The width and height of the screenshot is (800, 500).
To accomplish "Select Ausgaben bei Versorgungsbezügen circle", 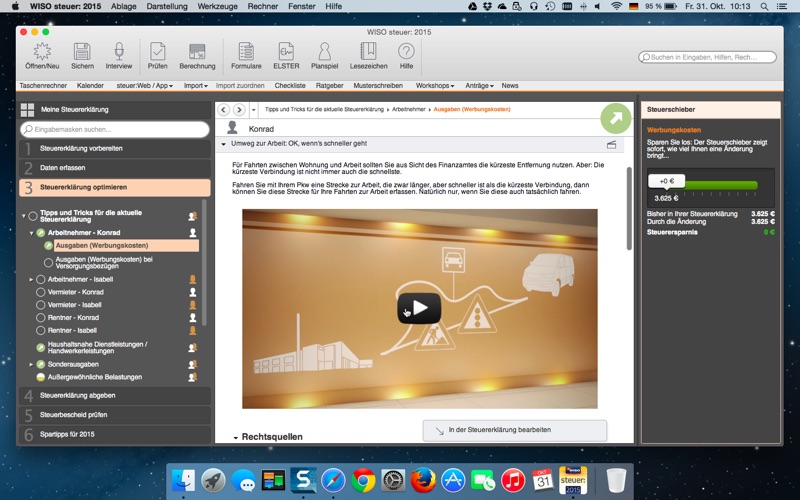I will tap(48, 263).
